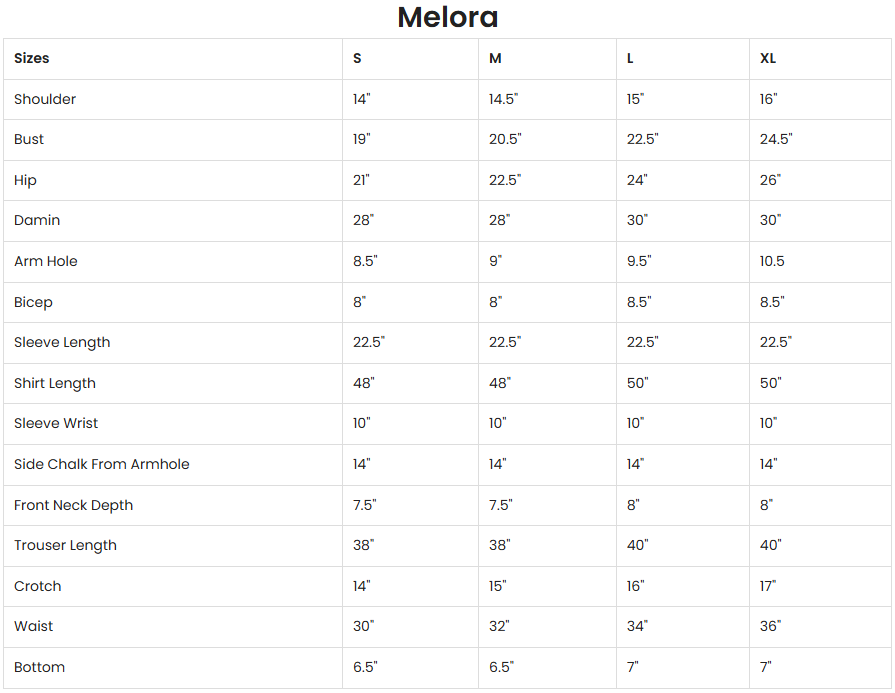Select the Bottom row label
Viewport: 895px width, 693px height.
[40, 667]
